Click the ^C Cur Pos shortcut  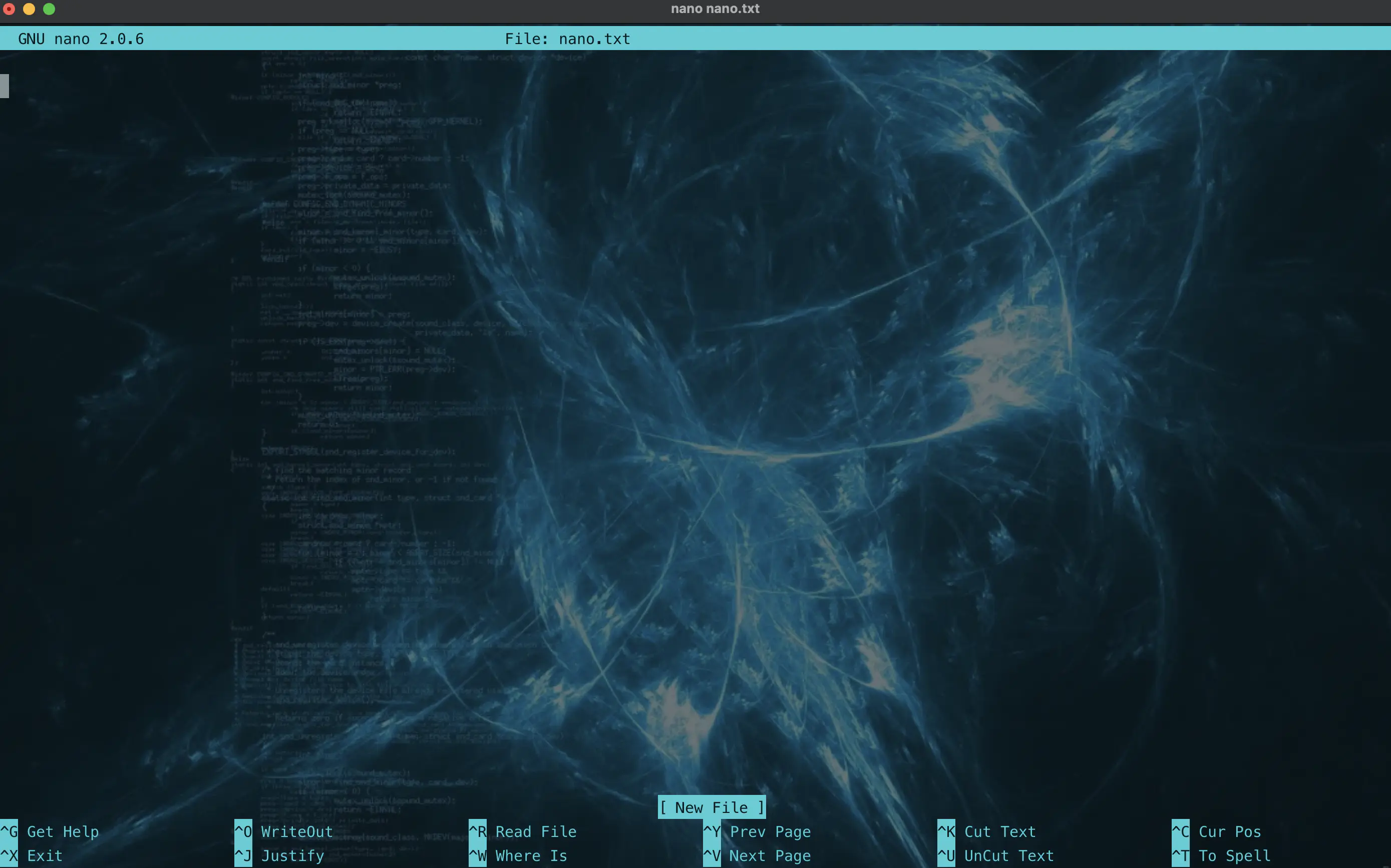pos(1216,831)
